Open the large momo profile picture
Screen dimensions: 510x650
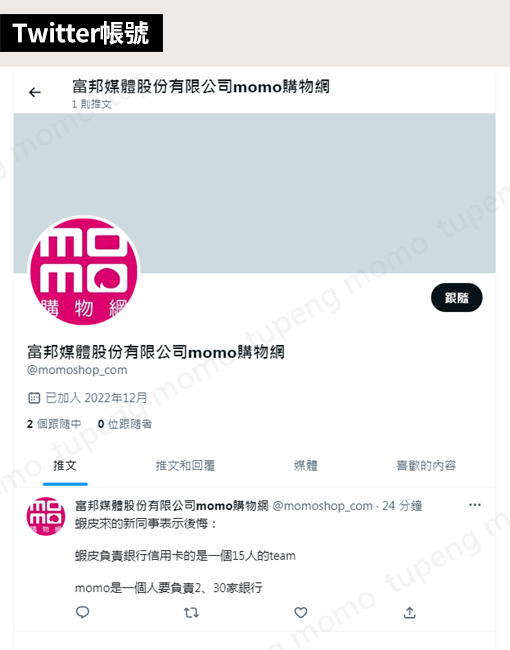pyautogui.click(x=84, y=271)
